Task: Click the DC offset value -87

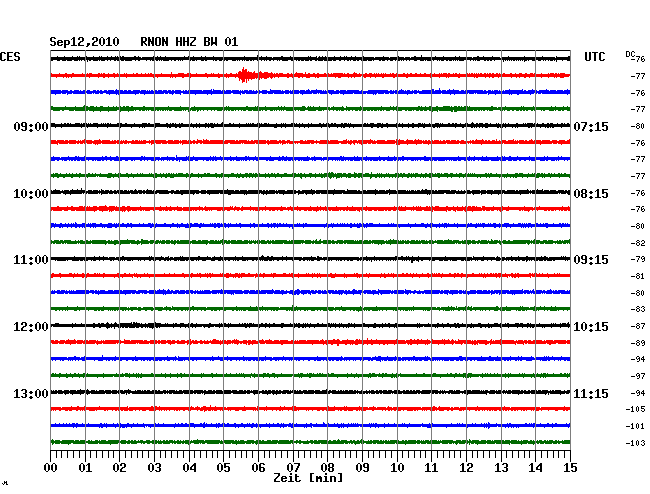Action: coord(638,327)
